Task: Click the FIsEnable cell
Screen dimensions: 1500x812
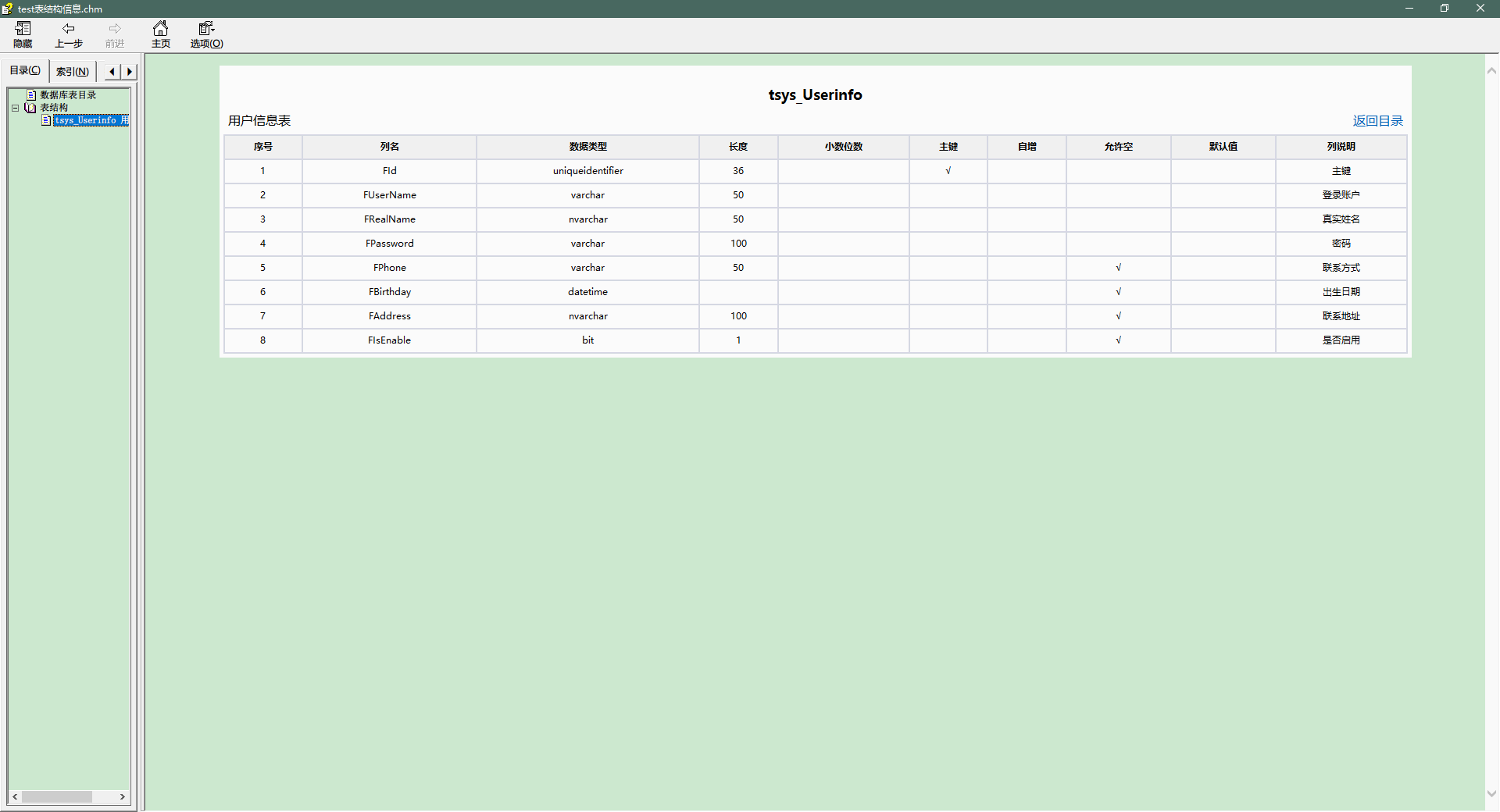Action: pyautogui.click(x=390, y=340)
